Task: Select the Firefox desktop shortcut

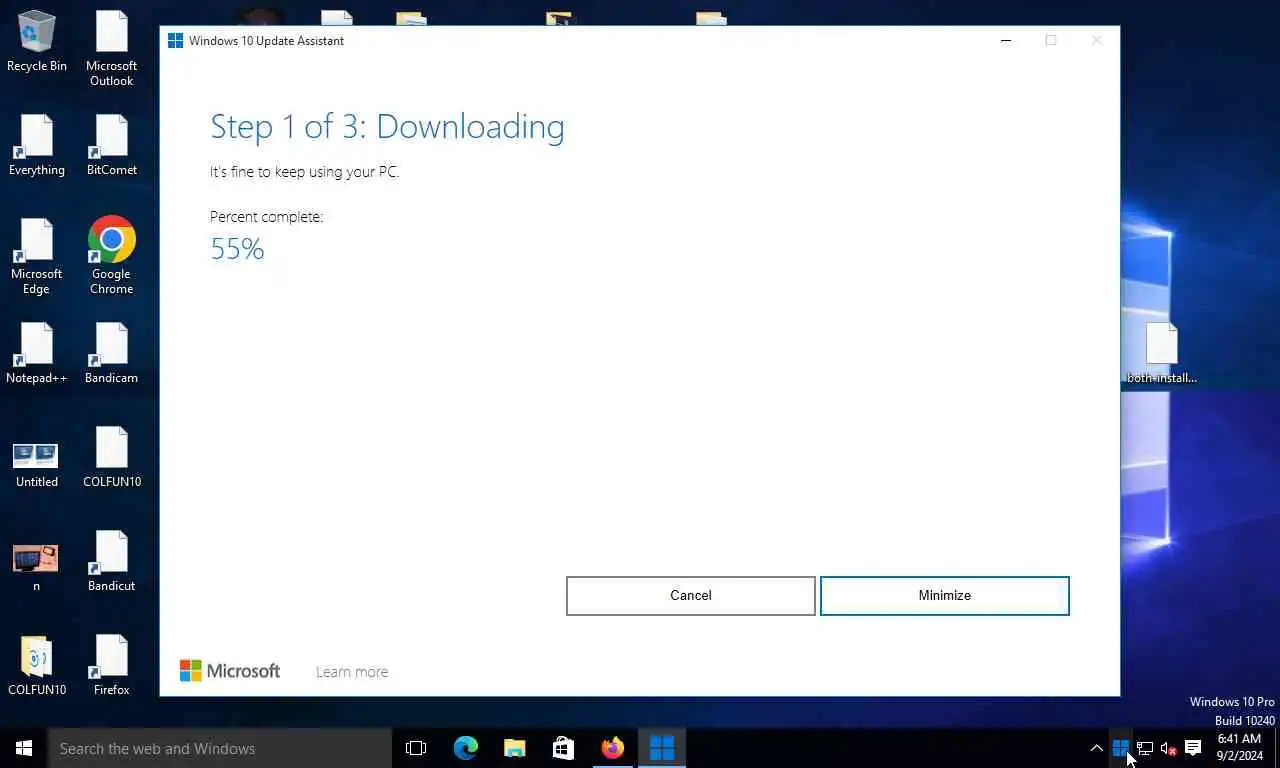Action: 111,665
